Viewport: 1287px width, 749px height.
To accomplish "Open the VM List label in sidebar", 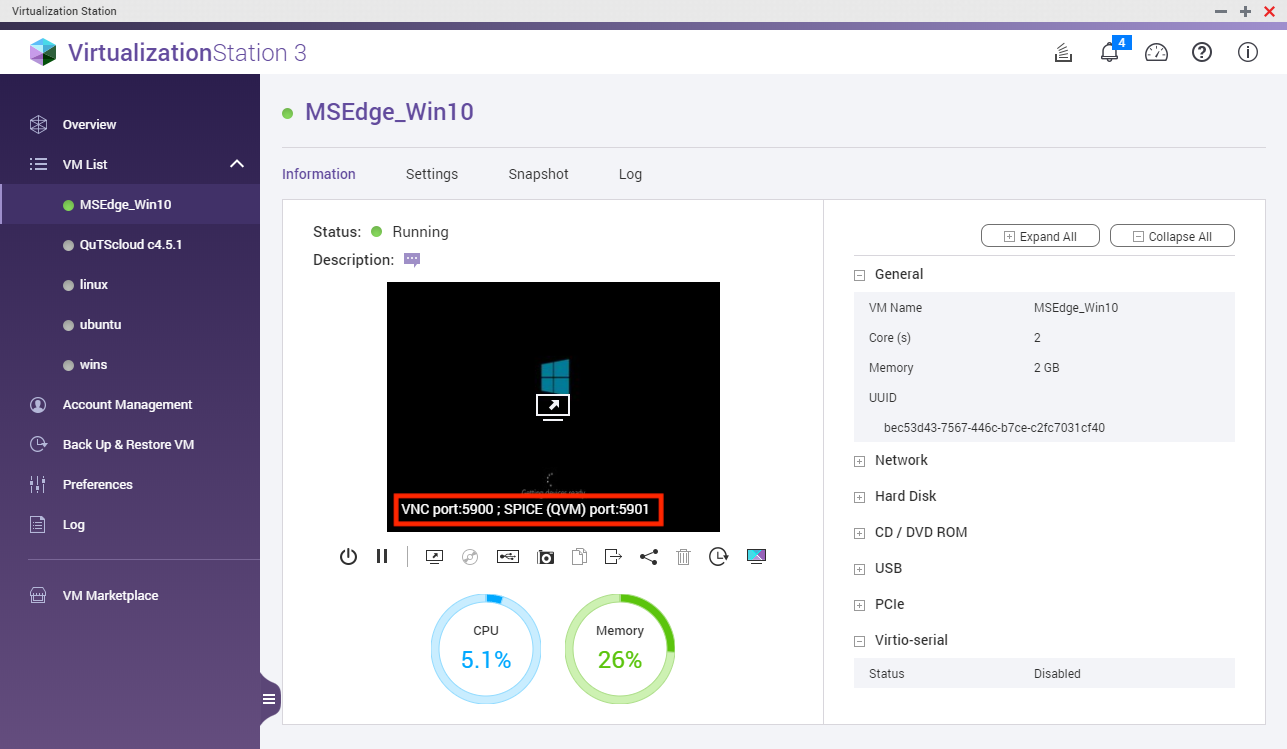I will [85, 165].
